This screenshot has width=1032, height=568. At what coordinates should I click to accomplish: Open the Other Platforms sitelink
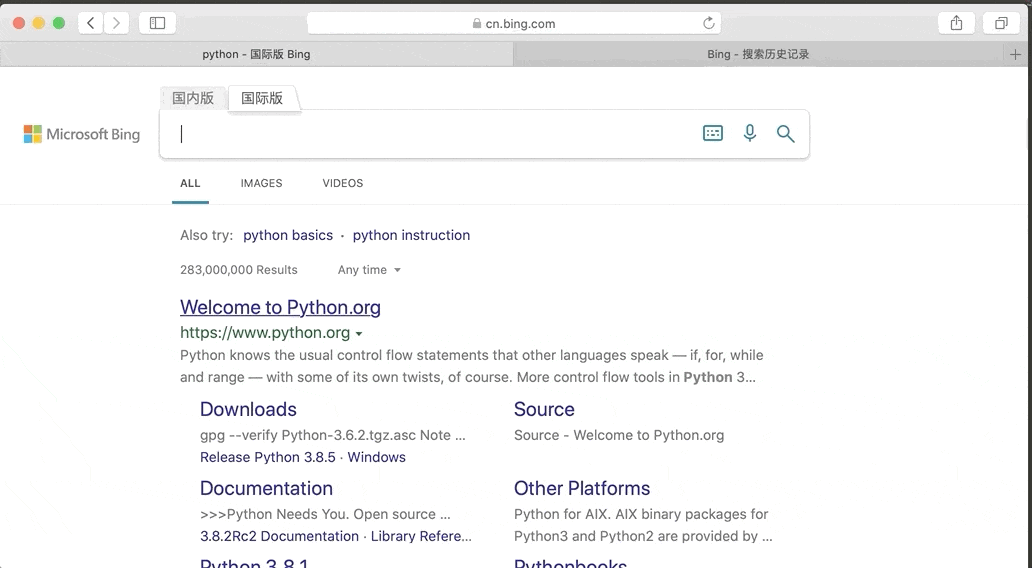(x=582, y=488)
